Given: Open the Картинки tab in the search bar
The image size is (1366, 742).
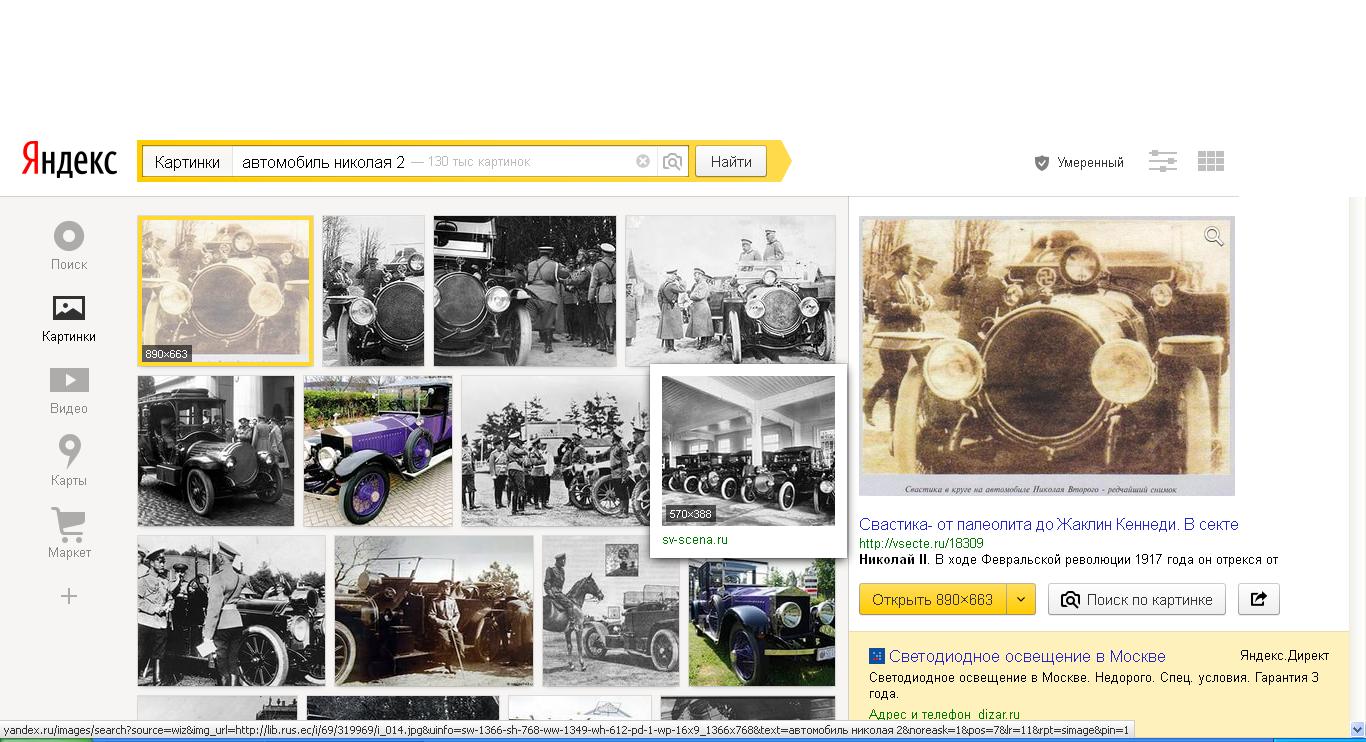Looking at the screenshot, I should tap(187, 162).
